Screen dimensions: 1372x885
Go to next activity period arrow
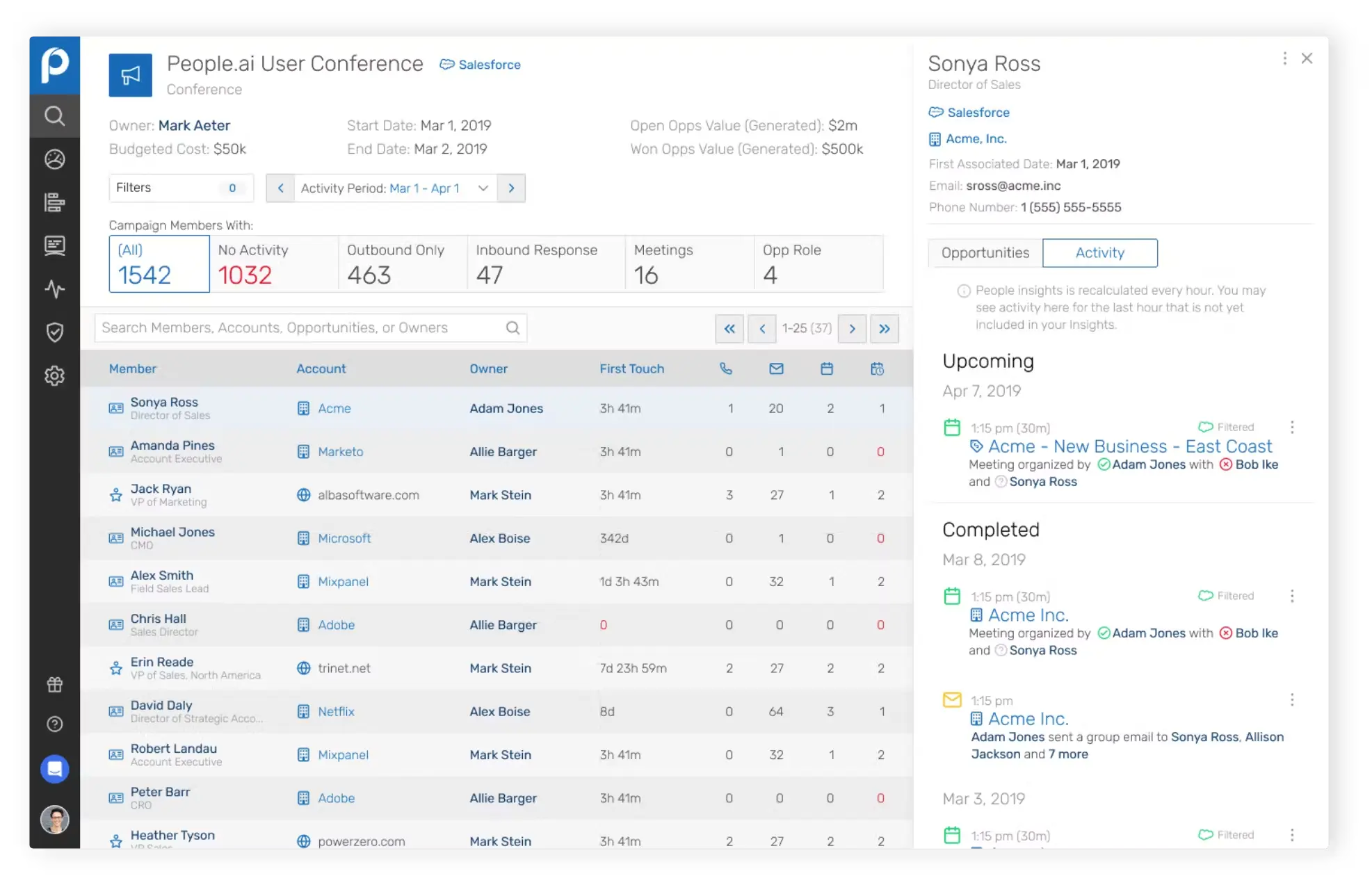(511, 188)
